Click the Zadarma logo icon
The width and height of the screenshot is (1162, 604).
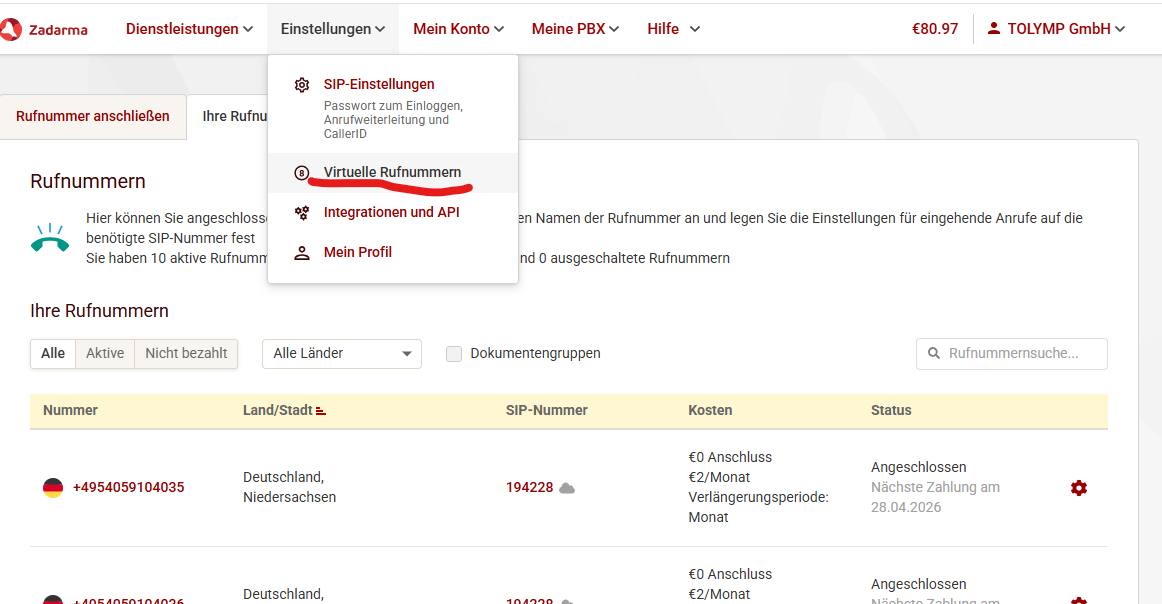pos(10,29)
